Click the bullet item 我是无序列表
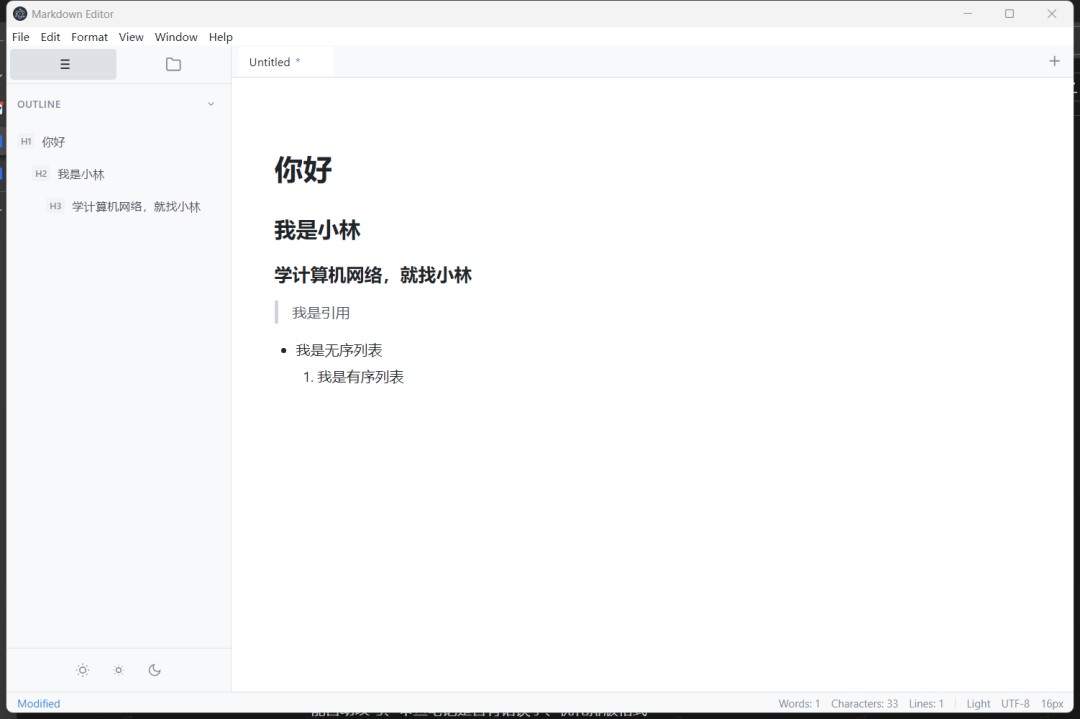The image size is (1080, 719). click(x=339, y=351)
